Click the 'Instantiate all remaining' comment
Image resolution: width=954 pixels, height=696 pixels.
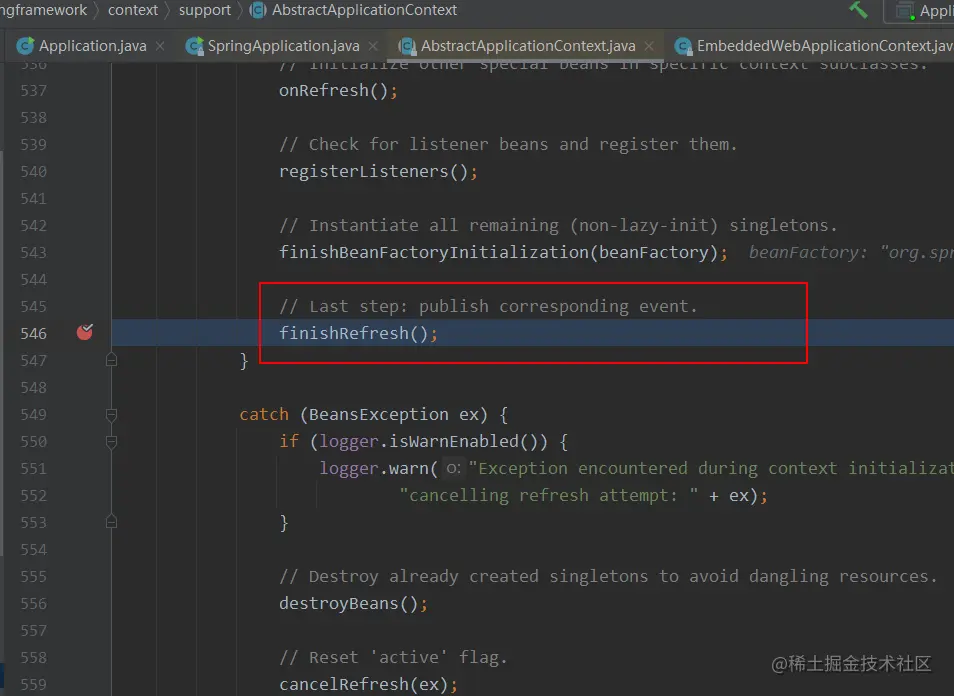[x=558, y=225]
